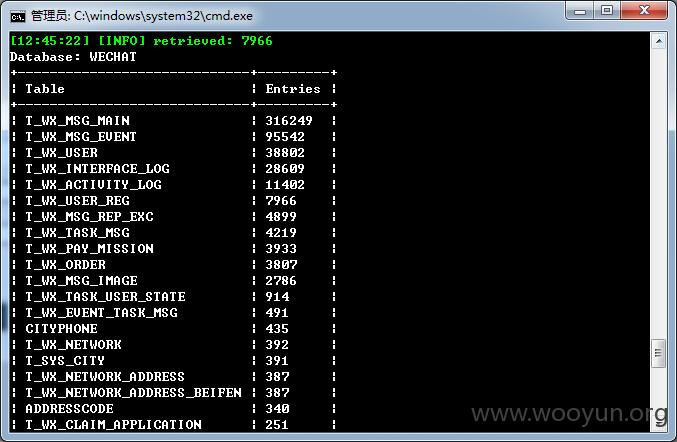677x442 pixels.
Task: Click the entries value 251
Action: click(x=277, y=424)
